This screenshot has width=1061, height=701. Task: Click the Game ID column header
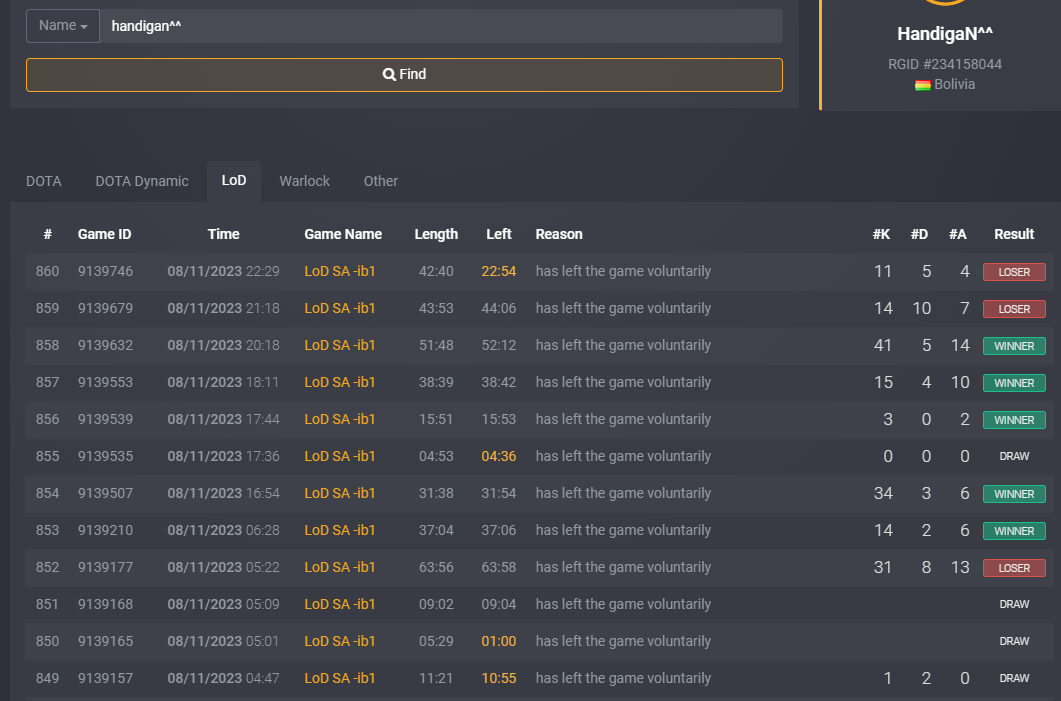(x=104, y=234)
